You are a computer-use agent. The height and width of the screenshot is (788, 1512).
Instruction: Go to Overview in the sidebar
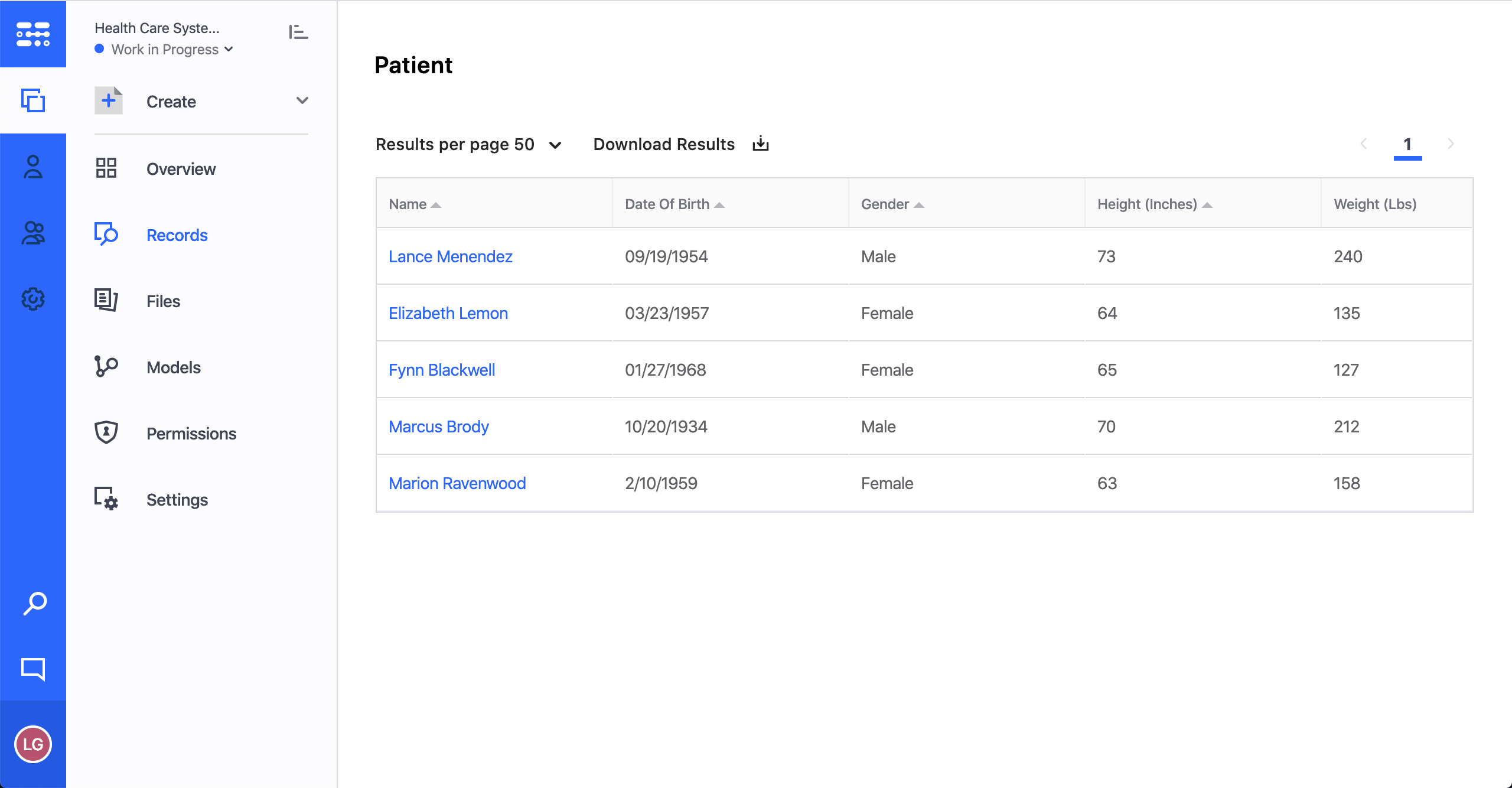pyautogui.click(x=181, y=169)
